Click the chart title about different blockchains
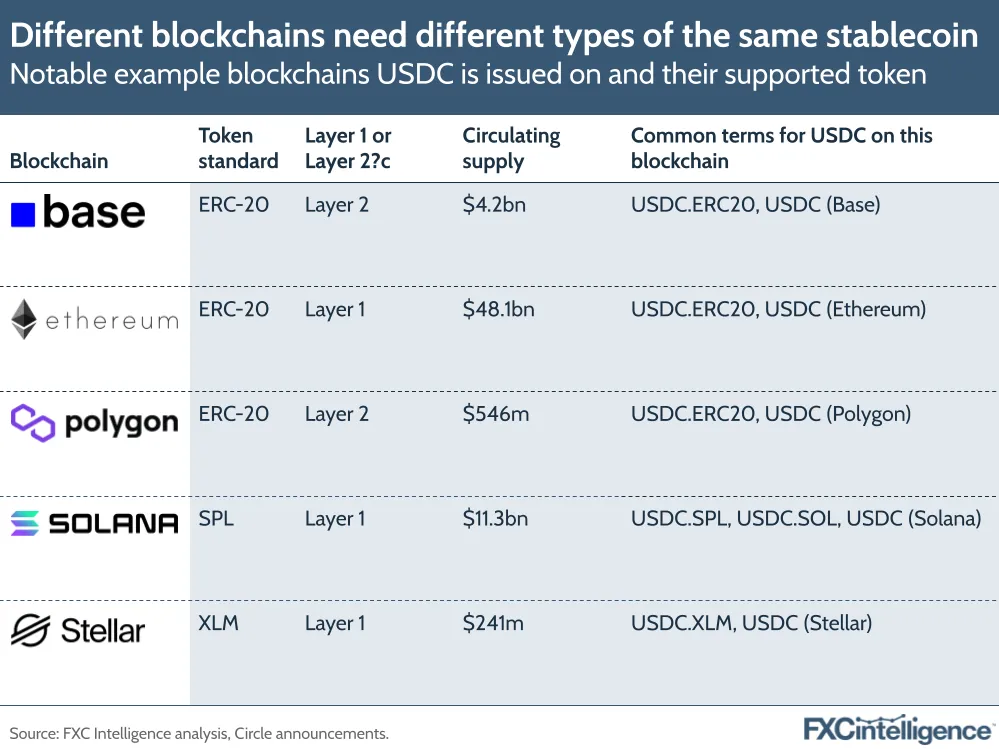Image resolution: width=999 pixels, height=749 pixels. [x=495, y=37]
